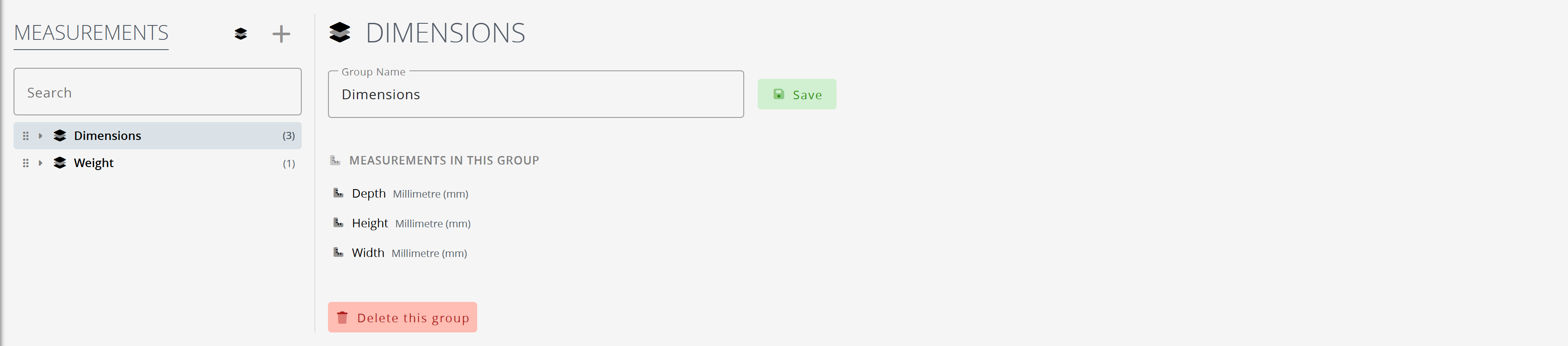Click the Search measurements field

(158, 92)
